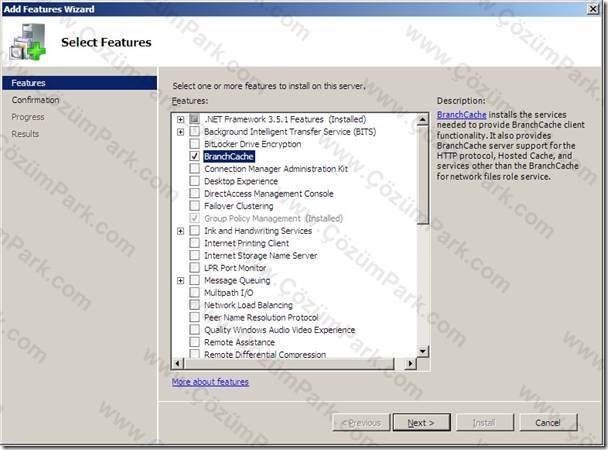The width and height of the screenshot is (608, 450).
Task: Check Connection Manager Administration Kit
Action: pos(195,169)
